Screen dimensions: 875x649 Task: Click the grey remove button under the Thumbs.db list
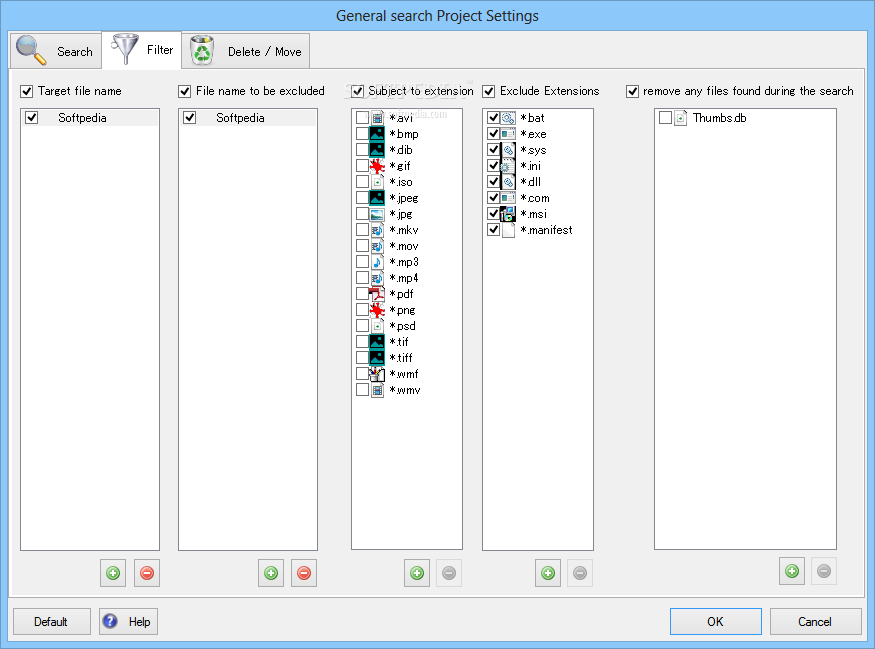pos(824,571)
